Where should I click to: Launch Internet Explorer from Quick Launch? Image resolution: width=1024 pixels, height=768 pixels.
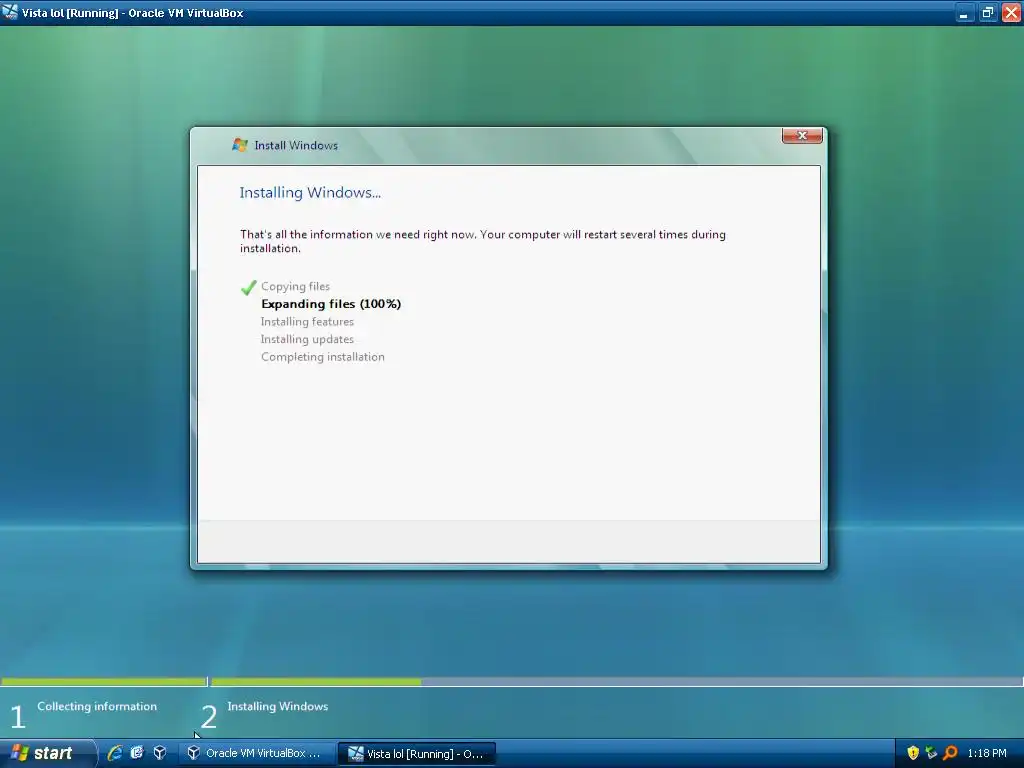pyautogui.click(x=114, y=753)
